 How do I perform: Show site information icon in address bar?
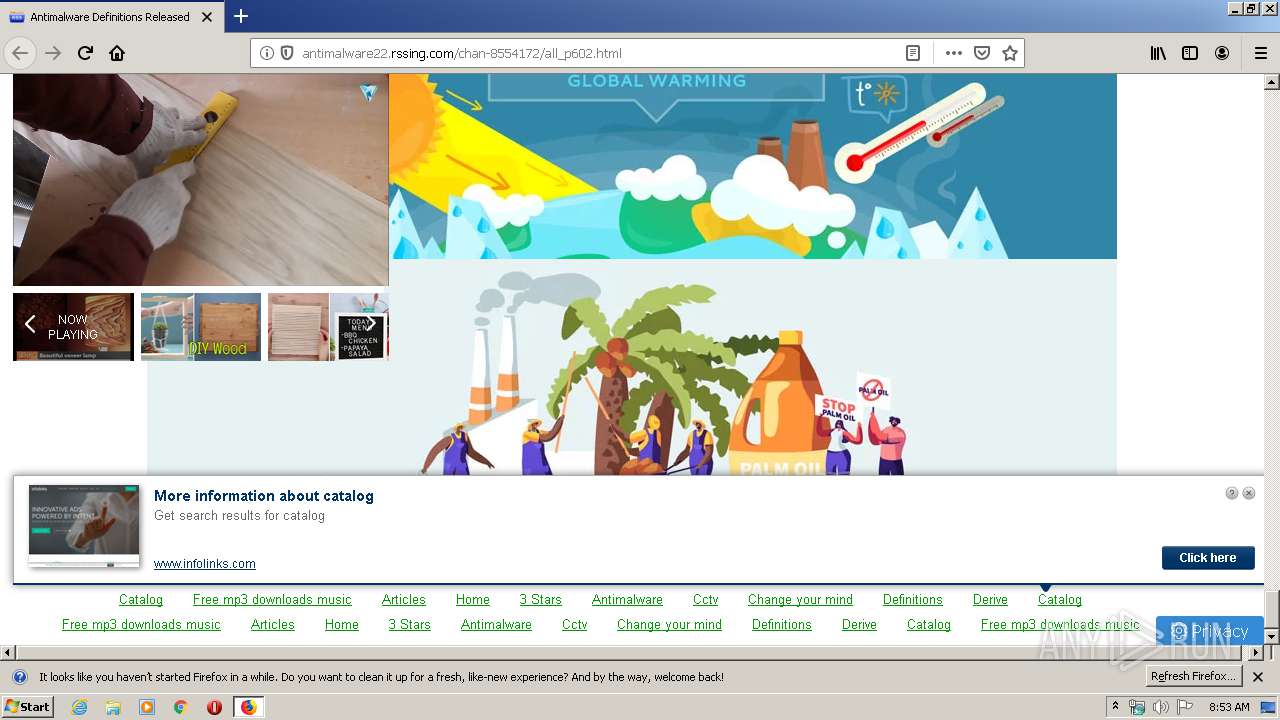[267, 53]
